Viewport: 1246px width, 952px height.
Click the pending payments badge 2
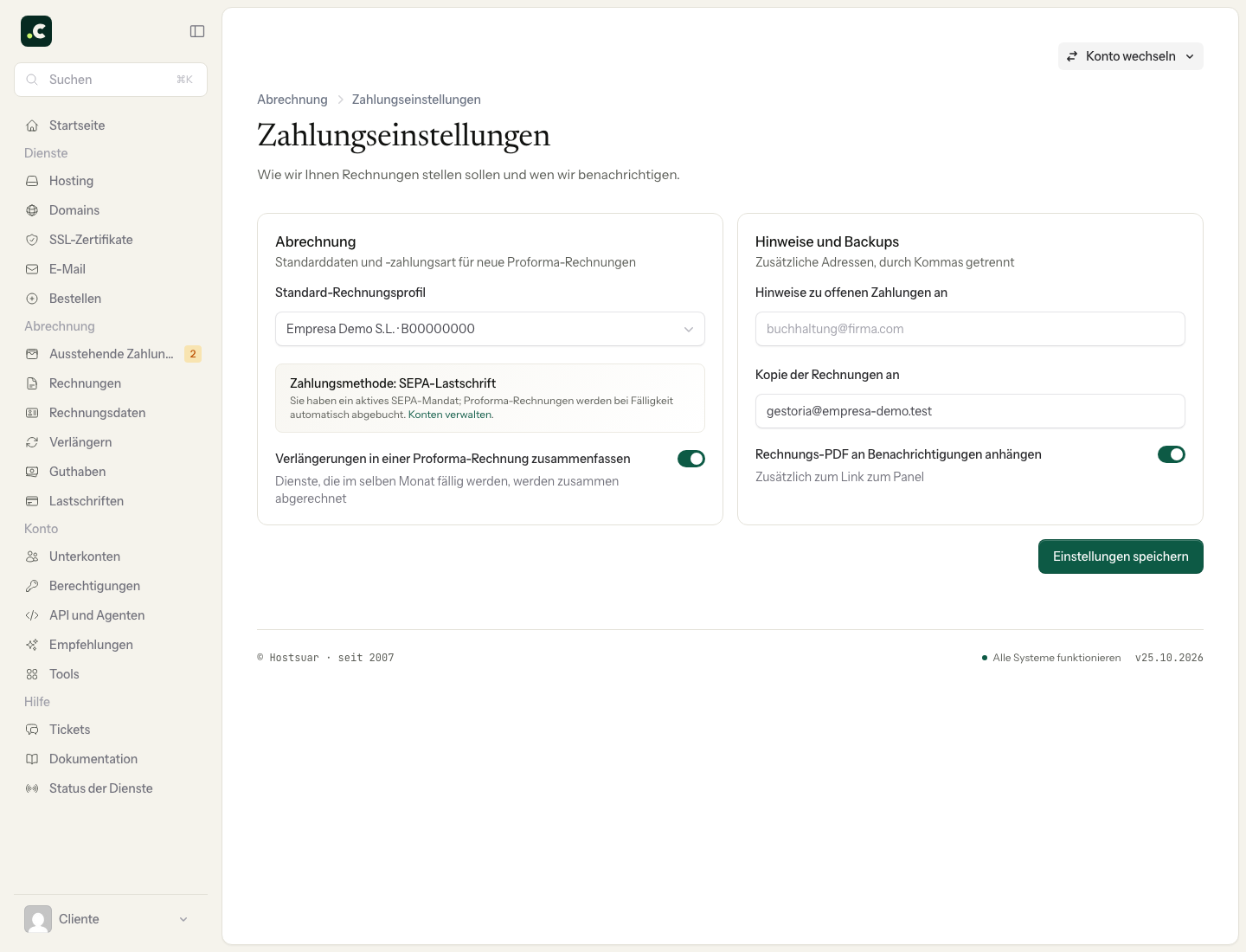(193, 354)
